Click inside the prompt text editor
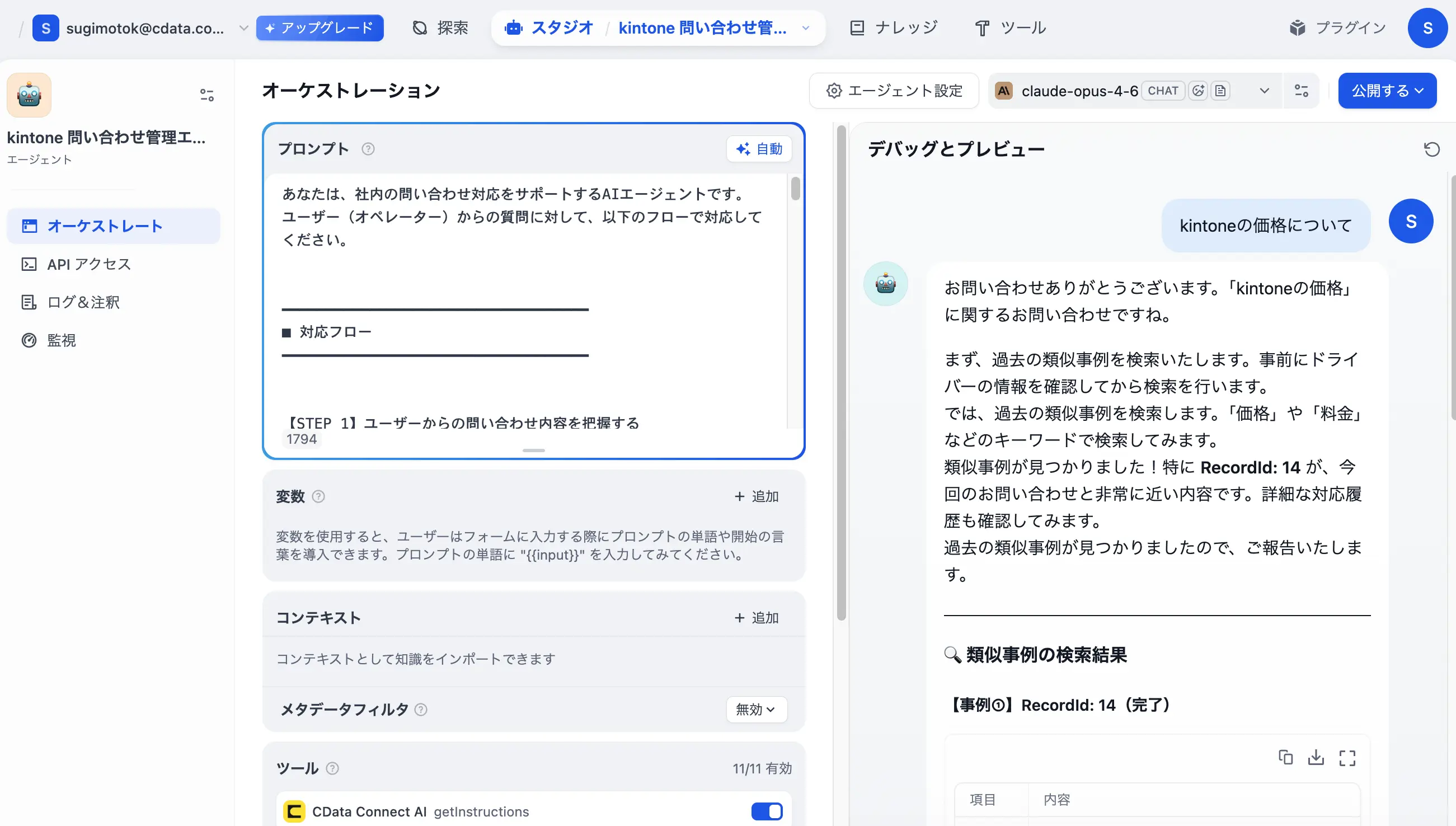1456x826 pixels. [528, 301]
